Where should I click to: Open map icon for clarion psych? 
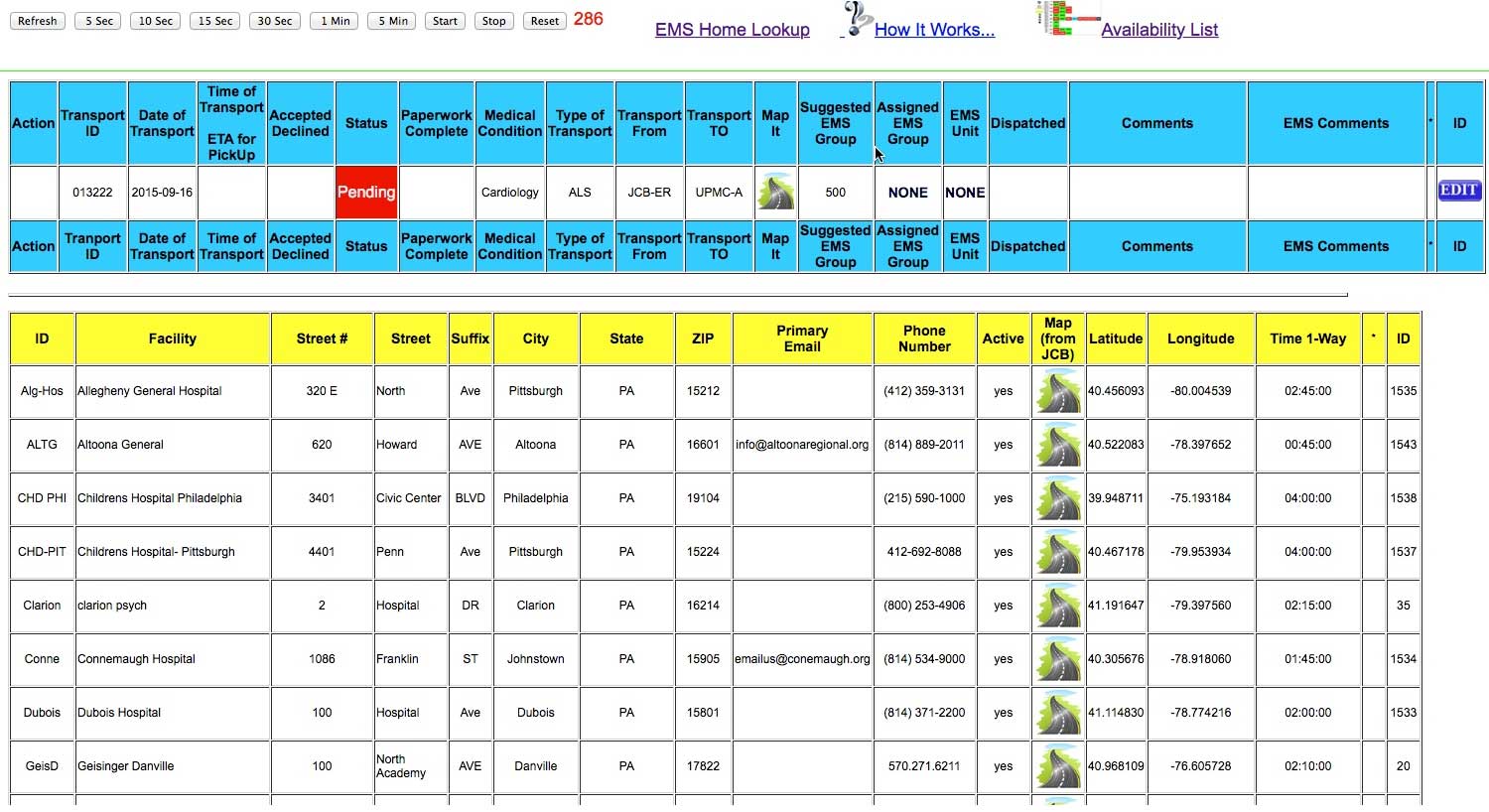1058,606
